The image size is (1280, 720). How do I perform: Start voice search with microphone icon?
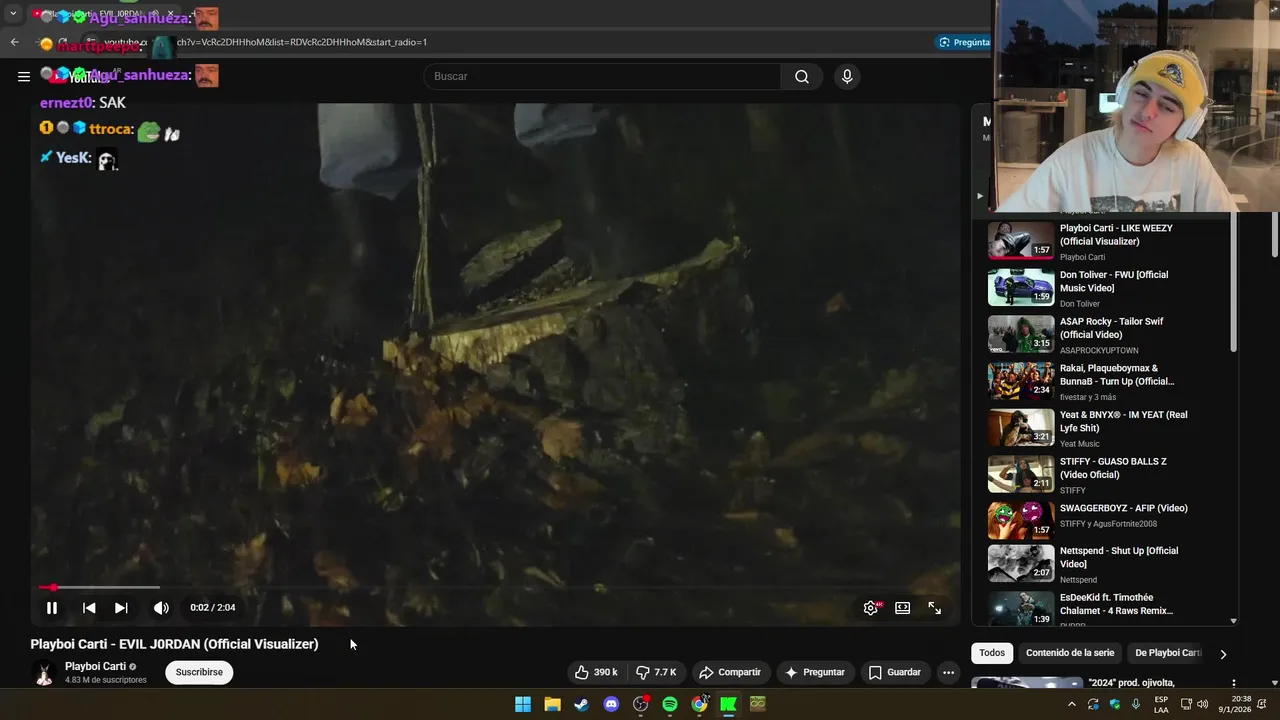point(847,76)
